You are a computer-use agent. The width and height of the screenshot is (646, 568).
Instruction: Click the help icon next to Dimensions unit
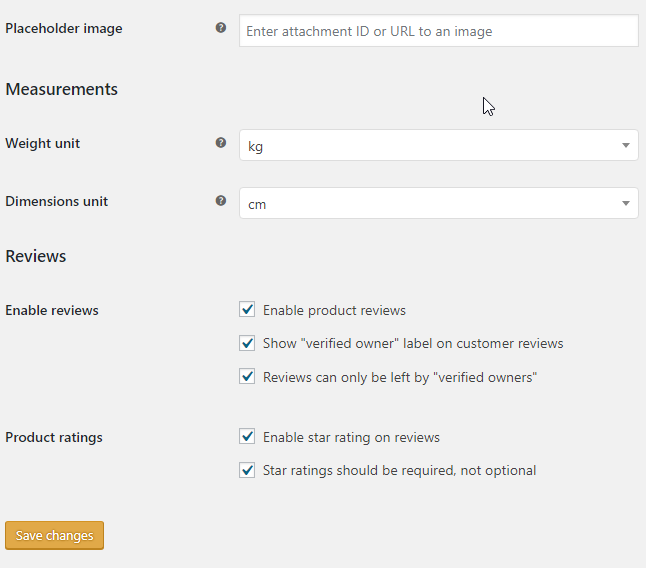(221, 201)
